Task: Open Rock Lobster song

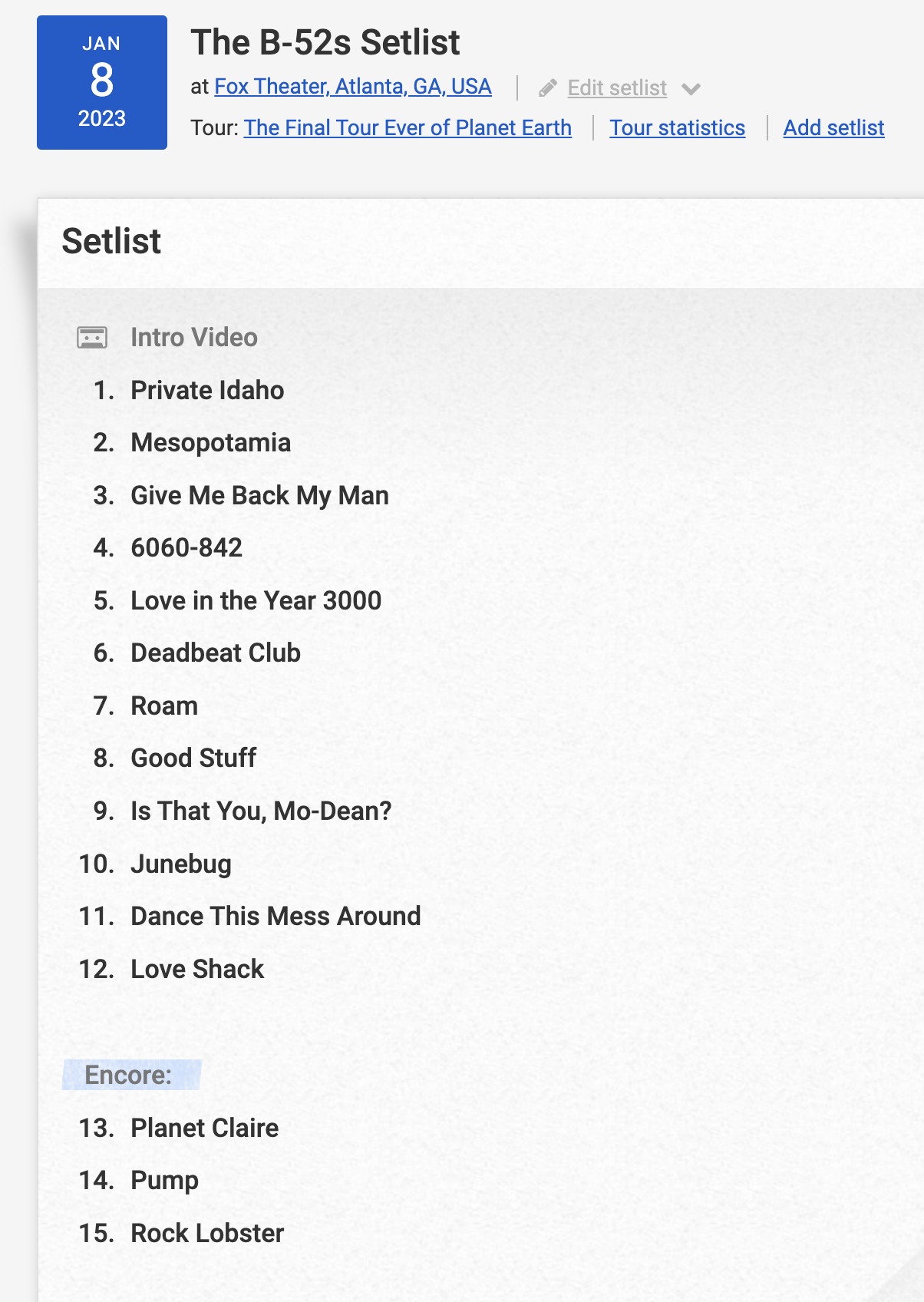Action: pos(207,1233)
